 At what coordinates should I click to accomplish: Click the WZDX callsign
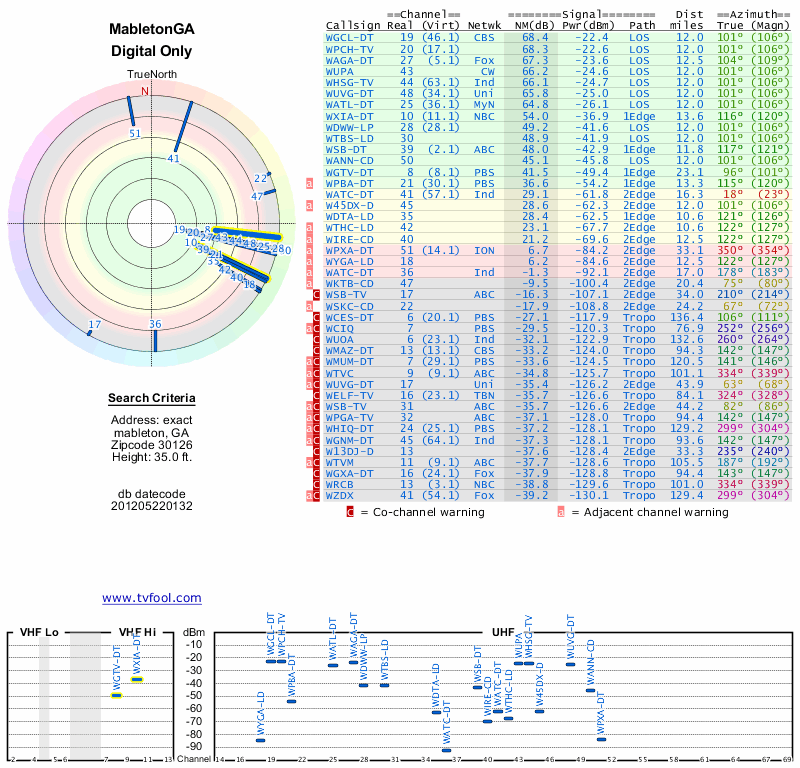coord(340,496)
